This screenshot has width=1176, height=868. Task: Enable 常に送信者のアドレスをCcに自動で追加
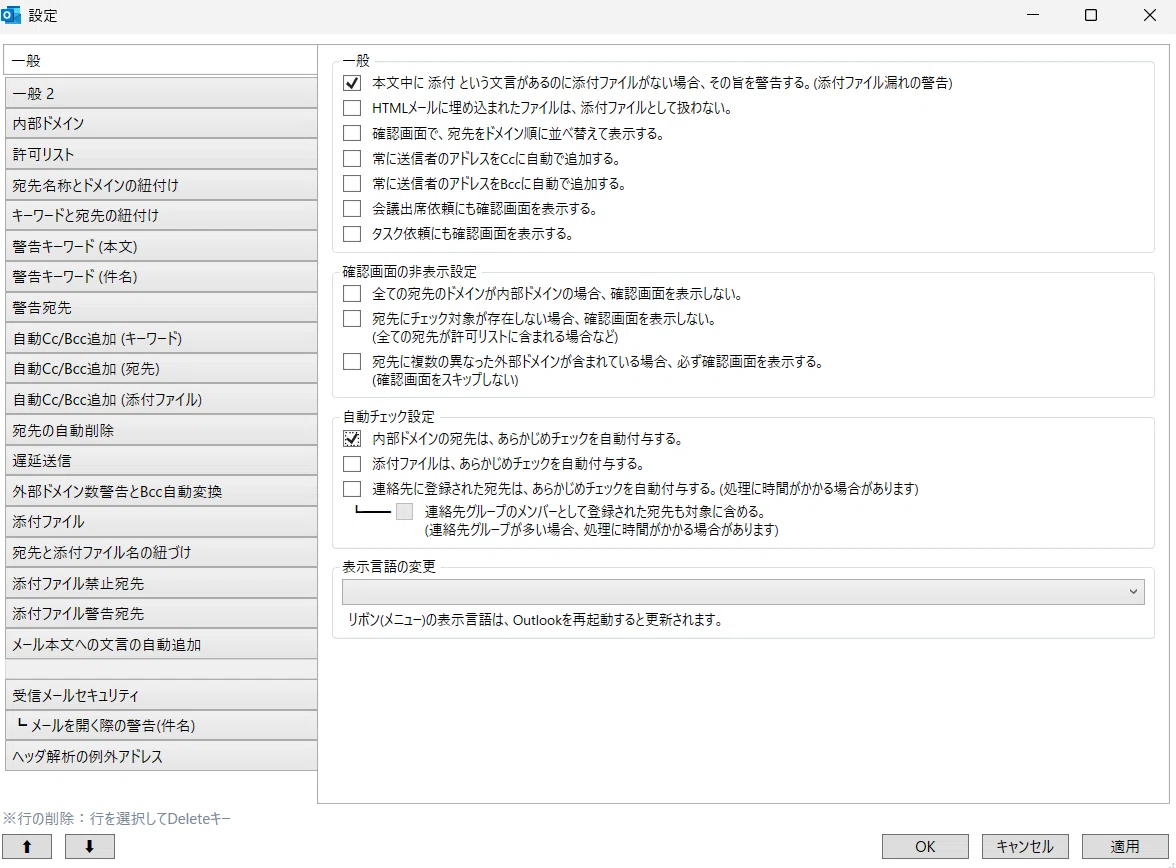click(x=352, y=158)
